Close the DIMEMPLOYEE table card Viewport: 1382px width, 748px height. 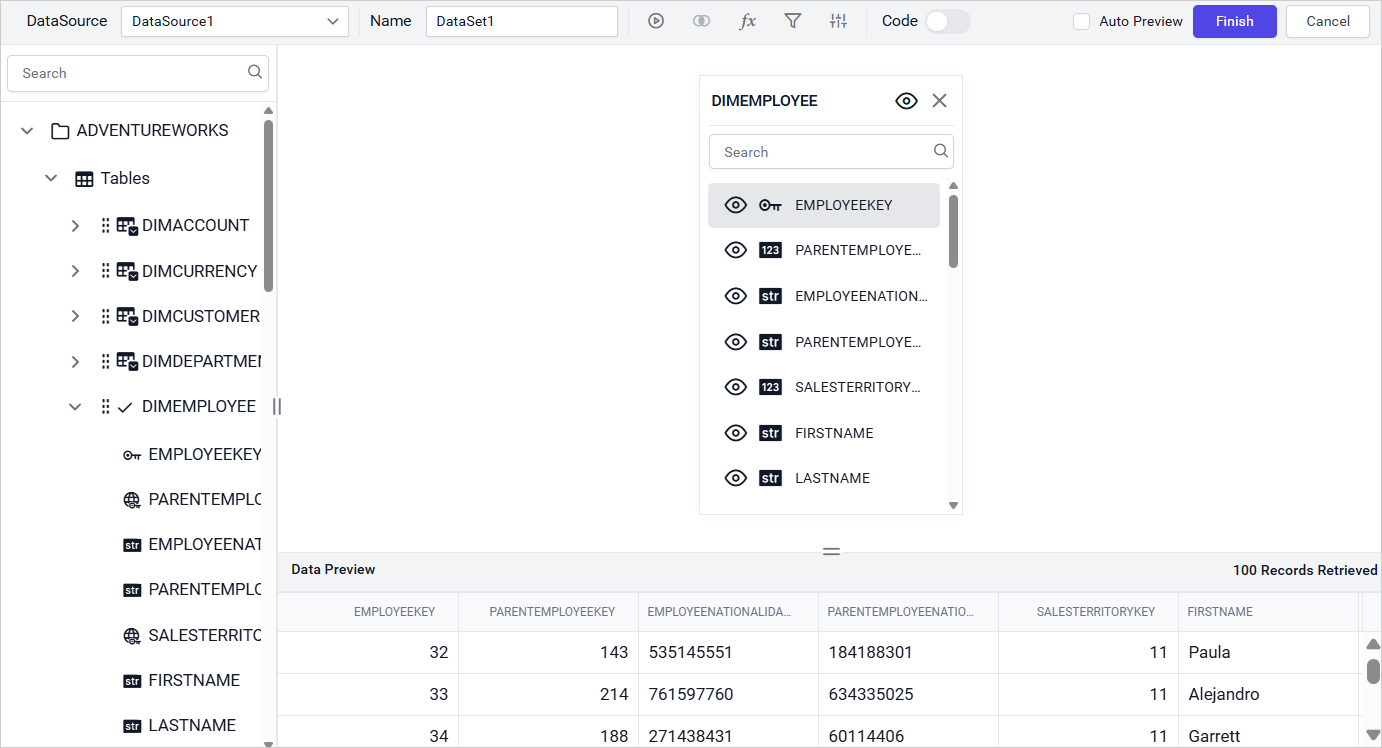click(939, 100)
